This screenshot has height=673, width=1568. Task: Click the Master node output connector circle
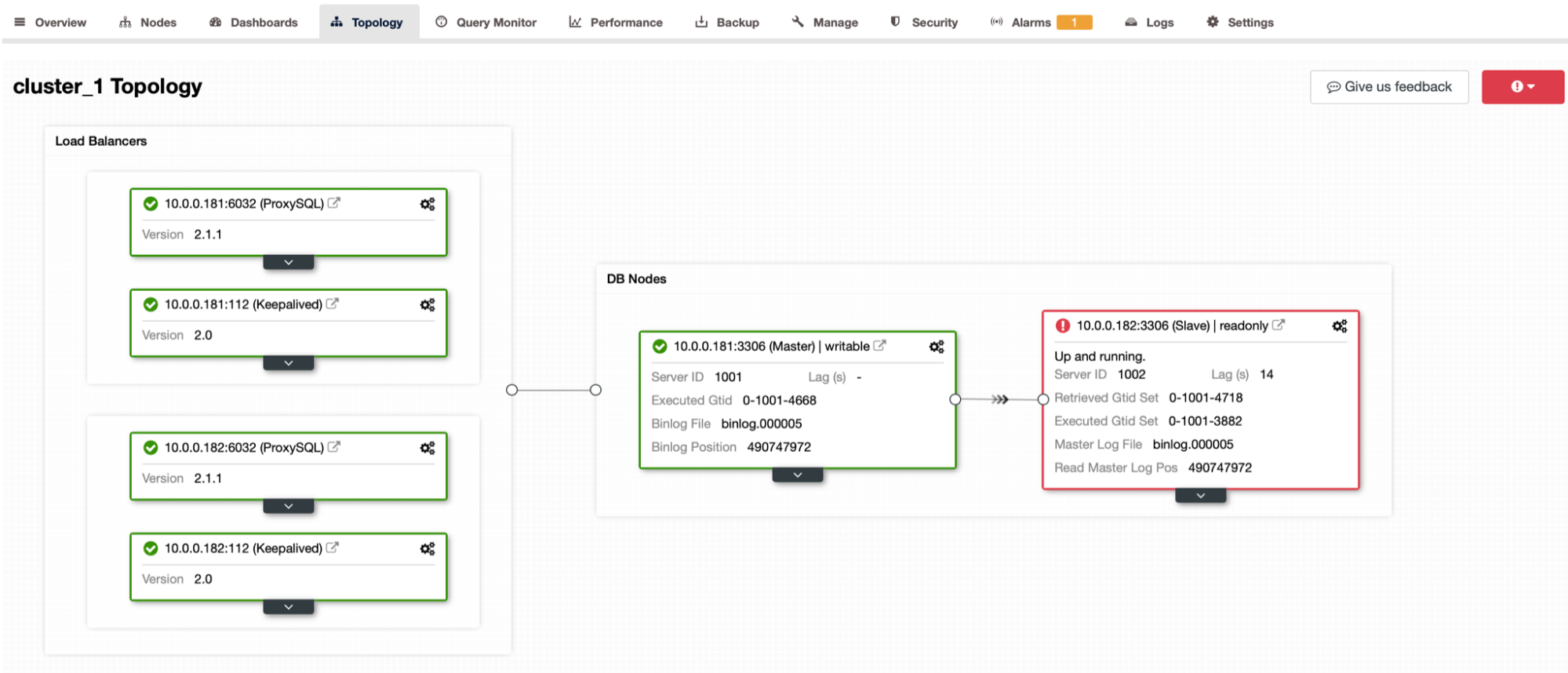click(x=955, y=399)
